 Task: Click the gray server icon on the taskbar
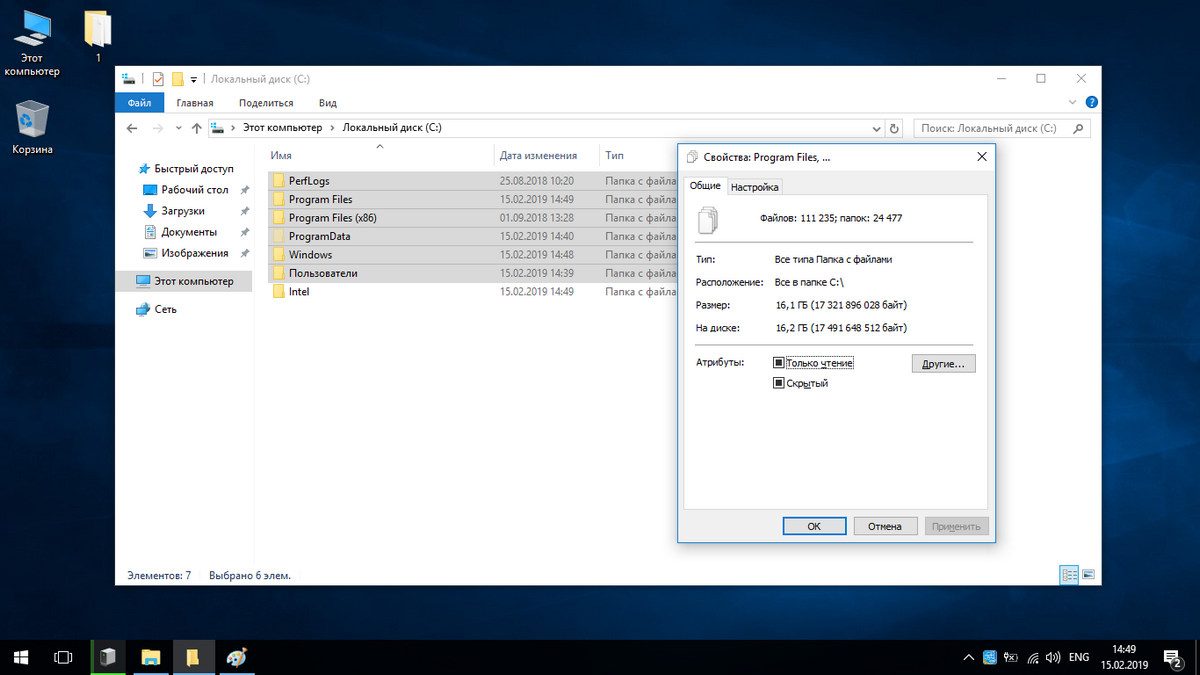(x=109, y=657)
